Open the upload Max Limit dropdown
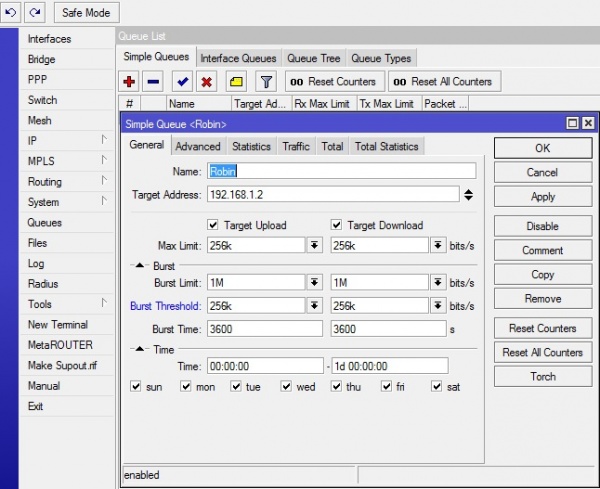Viewport: 600px width, 489px height. (x=314, y=245)
